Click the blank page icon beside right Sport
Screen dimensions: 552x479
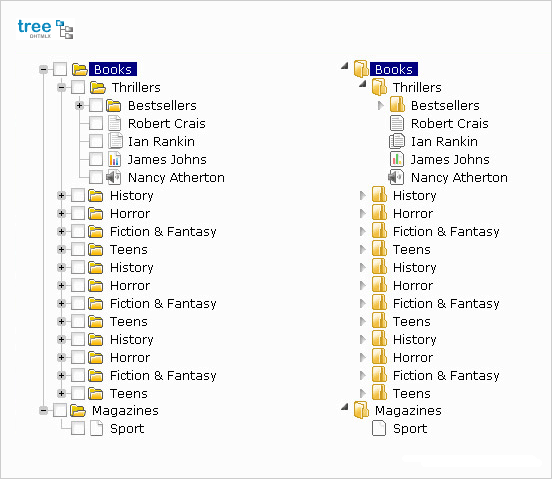click(379, 429)
